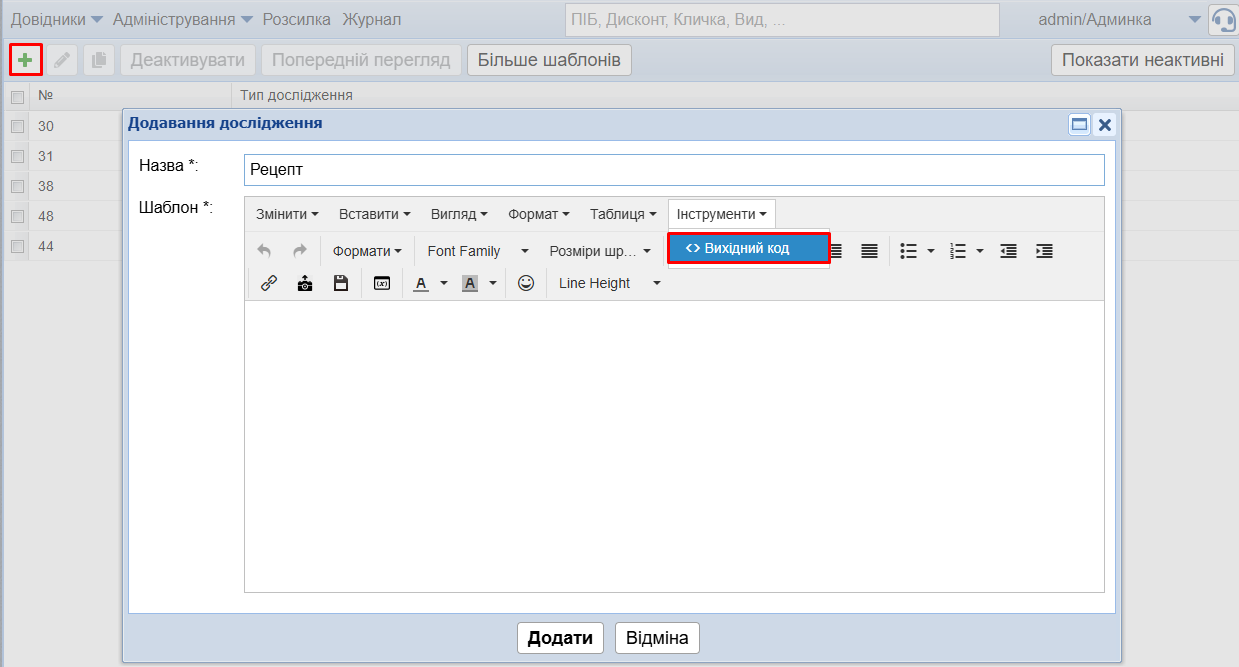Open the Таблиця menu

[x=623, y=214]
